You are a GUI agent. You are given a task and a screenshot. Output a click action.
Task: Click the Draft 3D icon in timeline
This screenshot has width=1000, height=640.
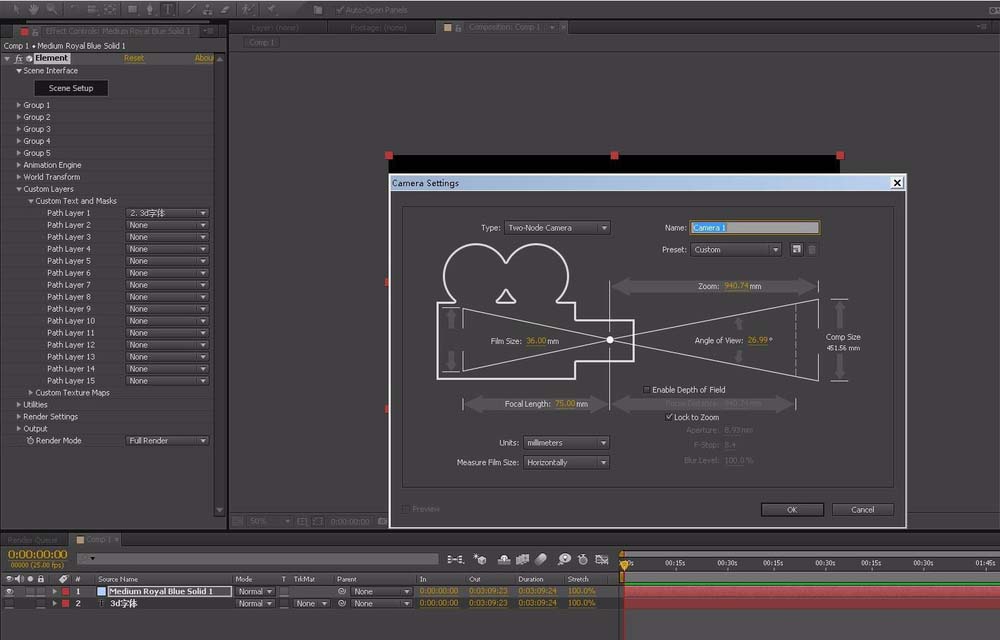[480, 559]
